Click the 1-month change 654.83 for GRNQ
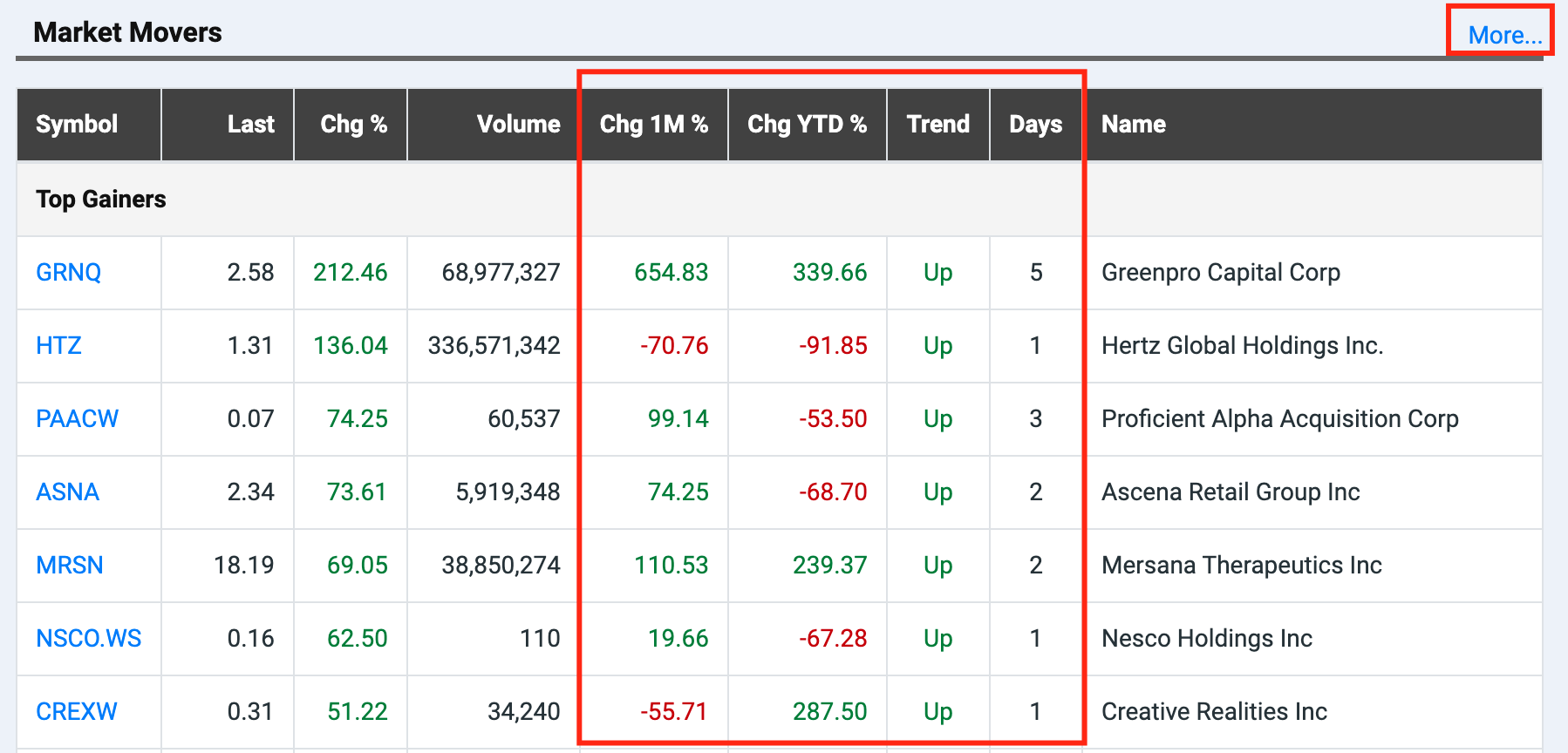Screen dimensions: 1568x753 tap(672, 273)
